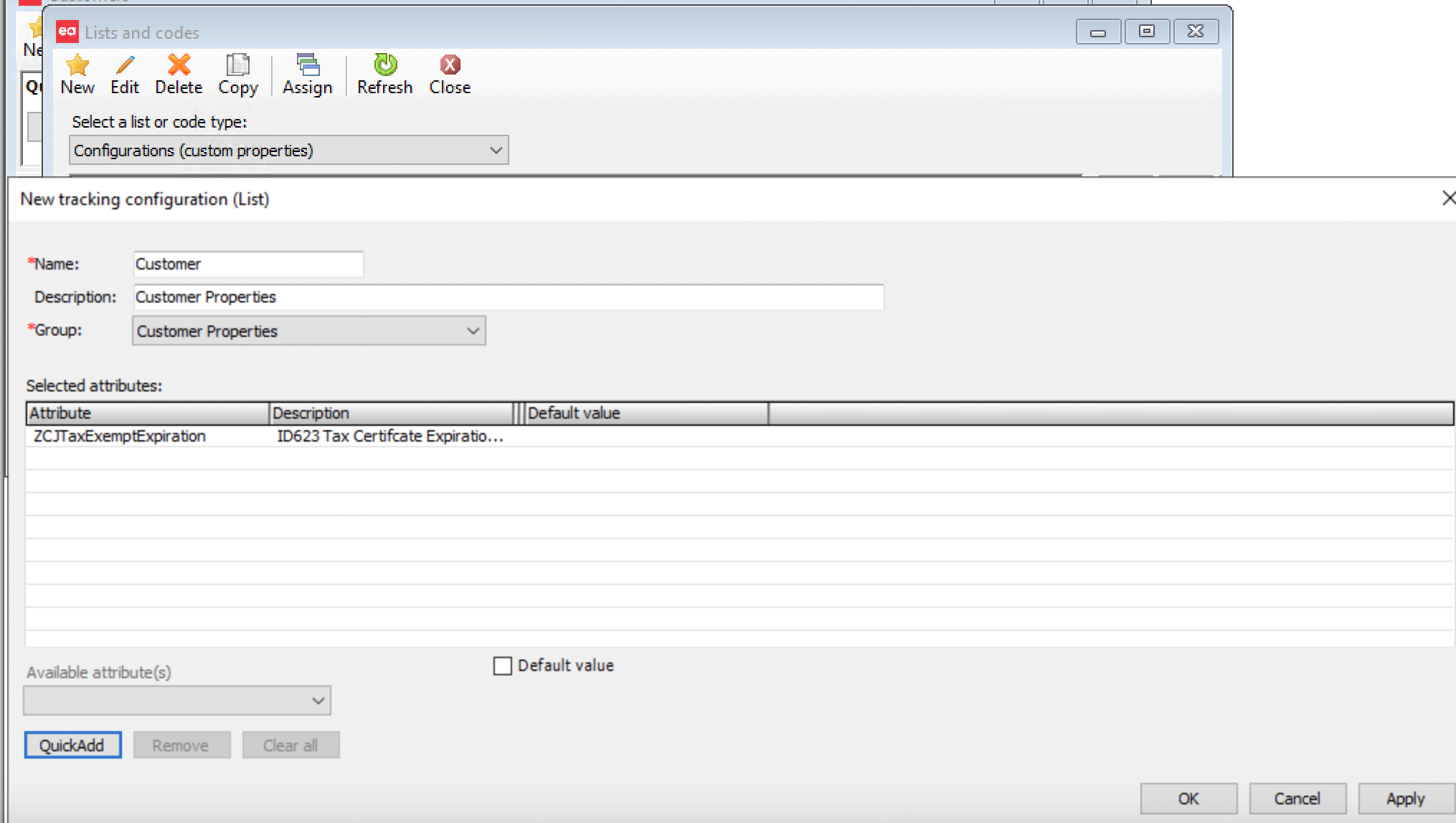The image size is (1456, 823).
Task: Click the Edit pencil icon
Action: coord(125,65)
